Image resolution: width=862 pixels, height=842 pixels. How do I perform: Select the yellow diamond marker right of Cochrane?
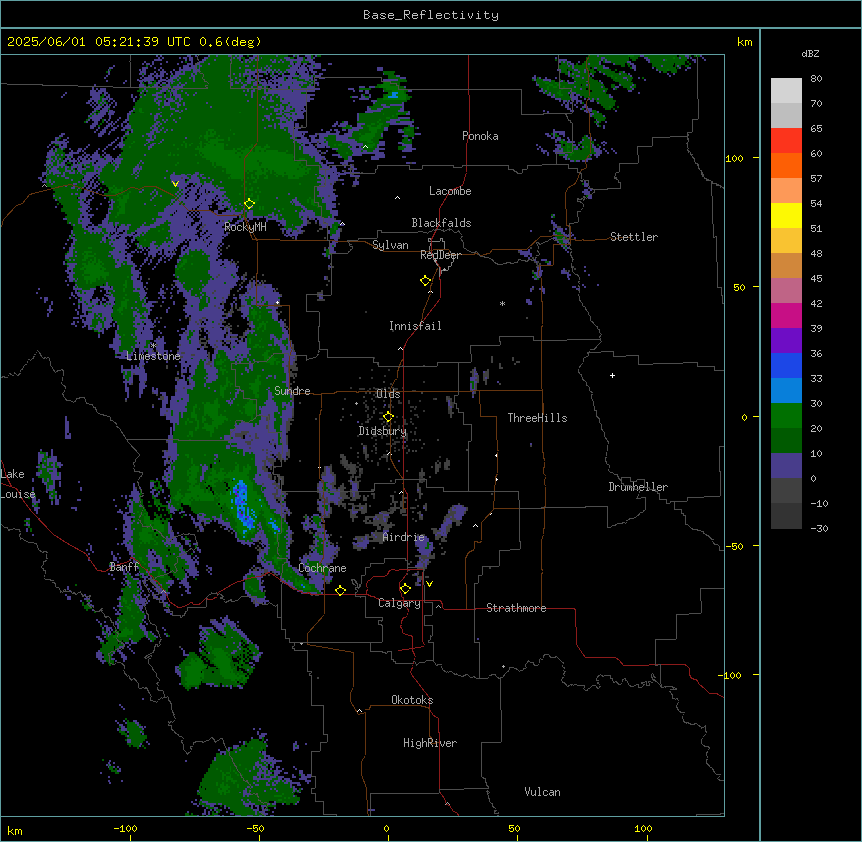coord(340,590)
